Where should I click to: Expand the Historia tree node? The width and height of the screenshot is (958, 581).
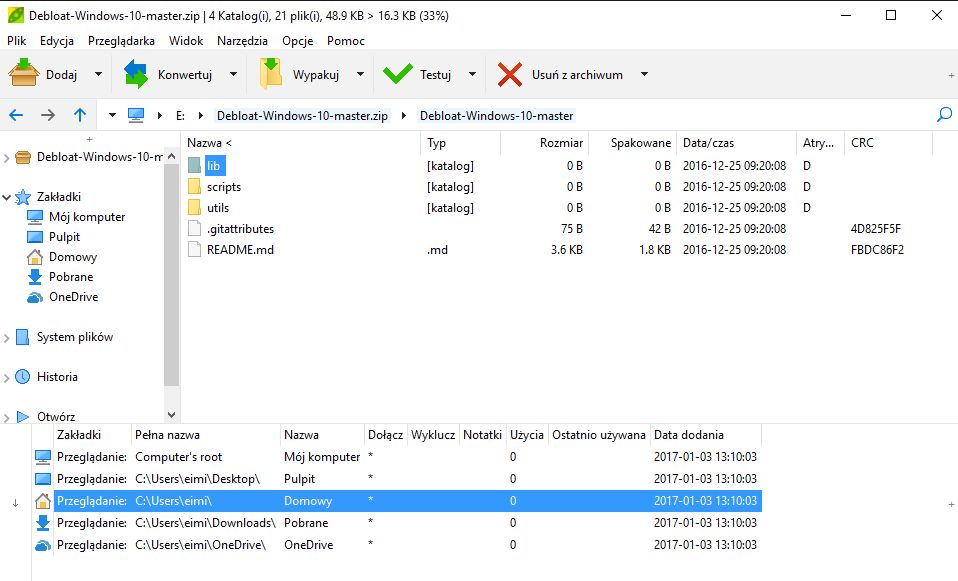pos(7,378)
